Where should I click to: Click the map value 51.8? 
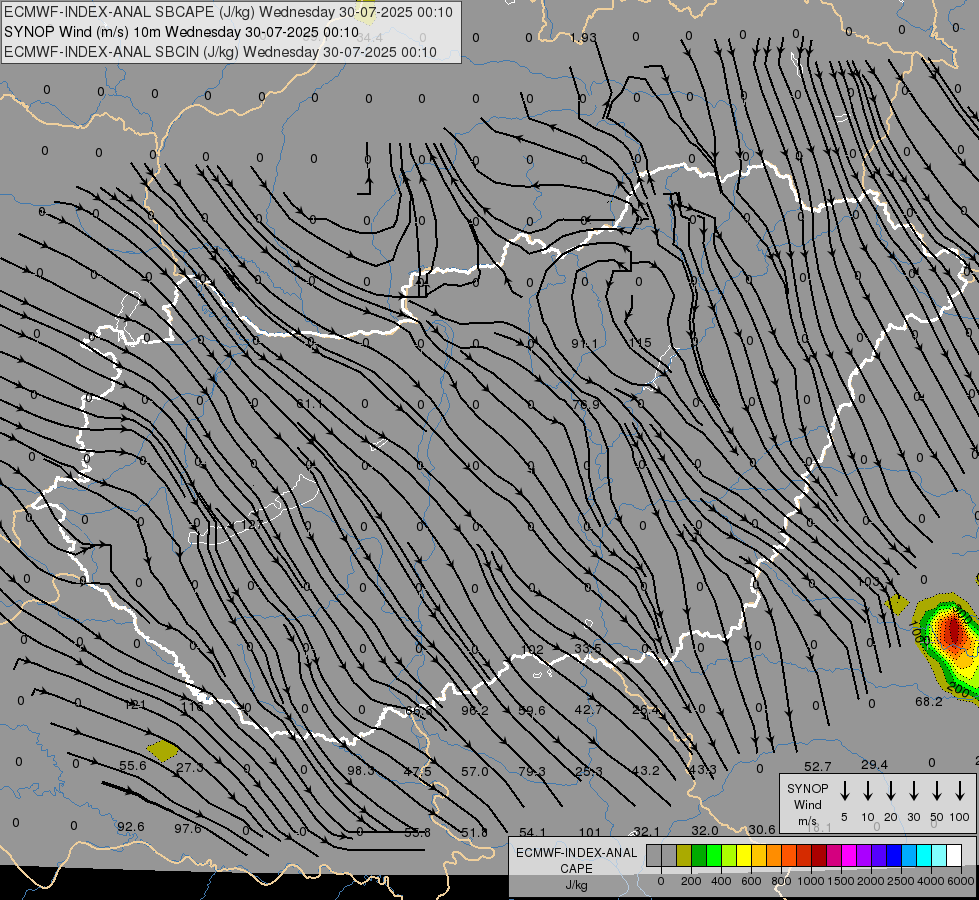coord(474,832)
